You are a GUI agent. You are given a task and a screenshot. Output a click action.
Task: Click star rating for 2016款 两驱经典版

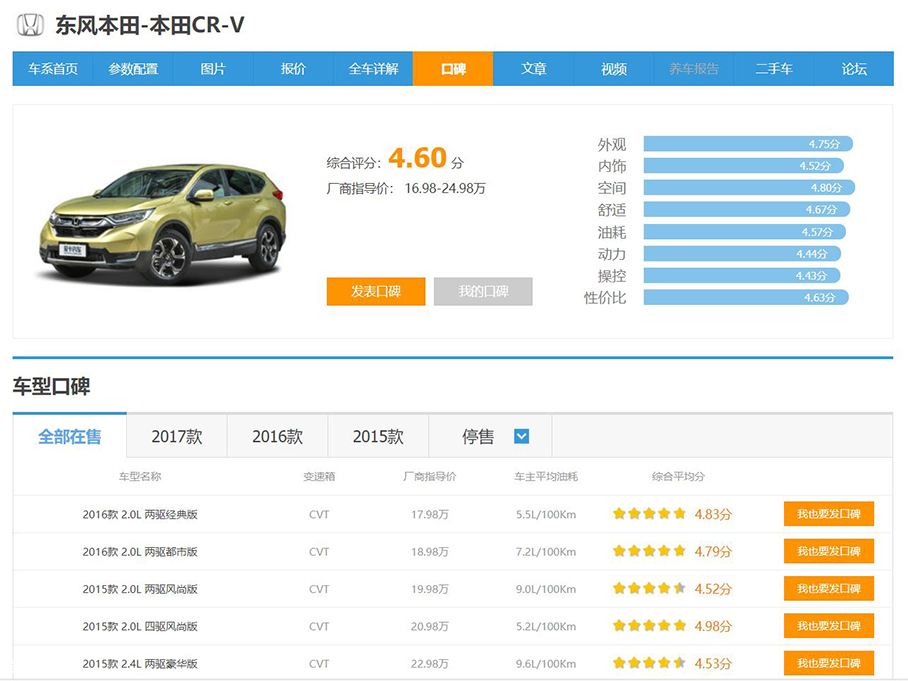coord(649,514)
